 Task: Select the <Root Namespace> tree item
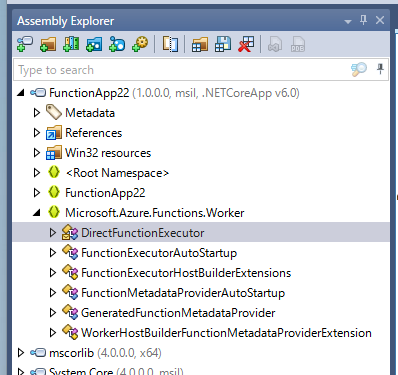[x=117, y=173]
